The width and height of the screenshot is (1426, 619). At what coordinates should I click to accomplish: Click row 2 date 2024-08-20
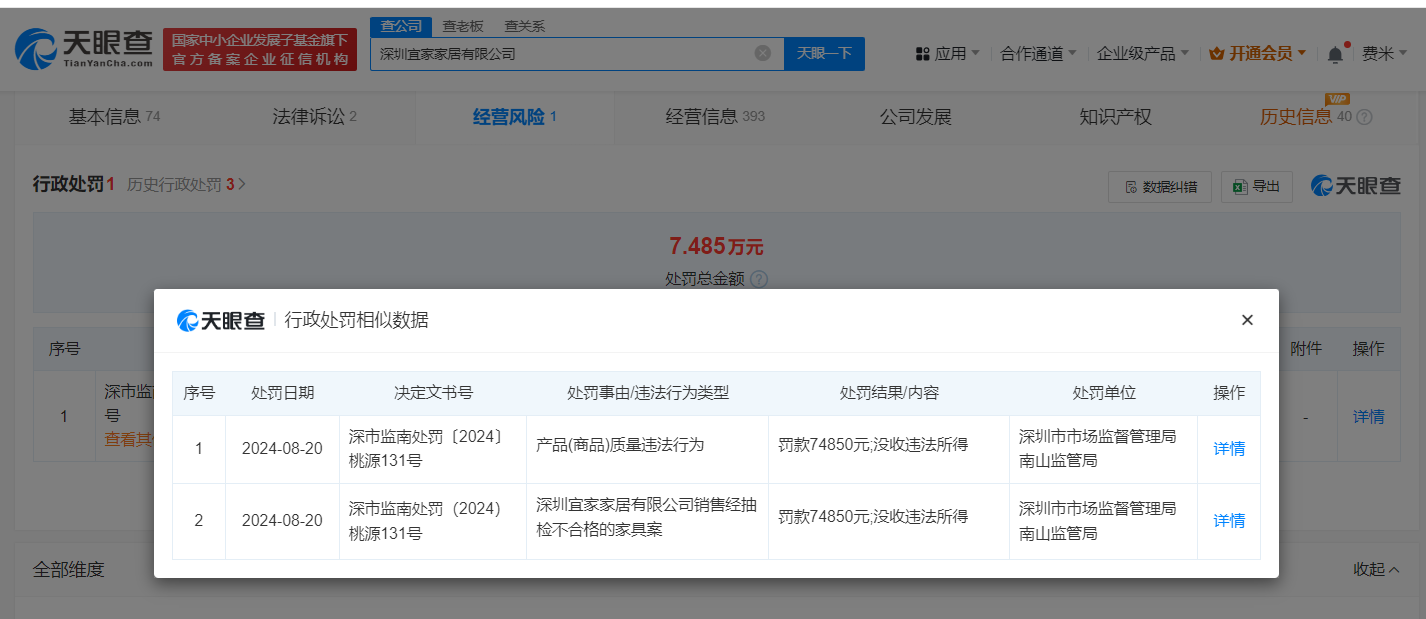pyautogui.click(x=282, y=521)
